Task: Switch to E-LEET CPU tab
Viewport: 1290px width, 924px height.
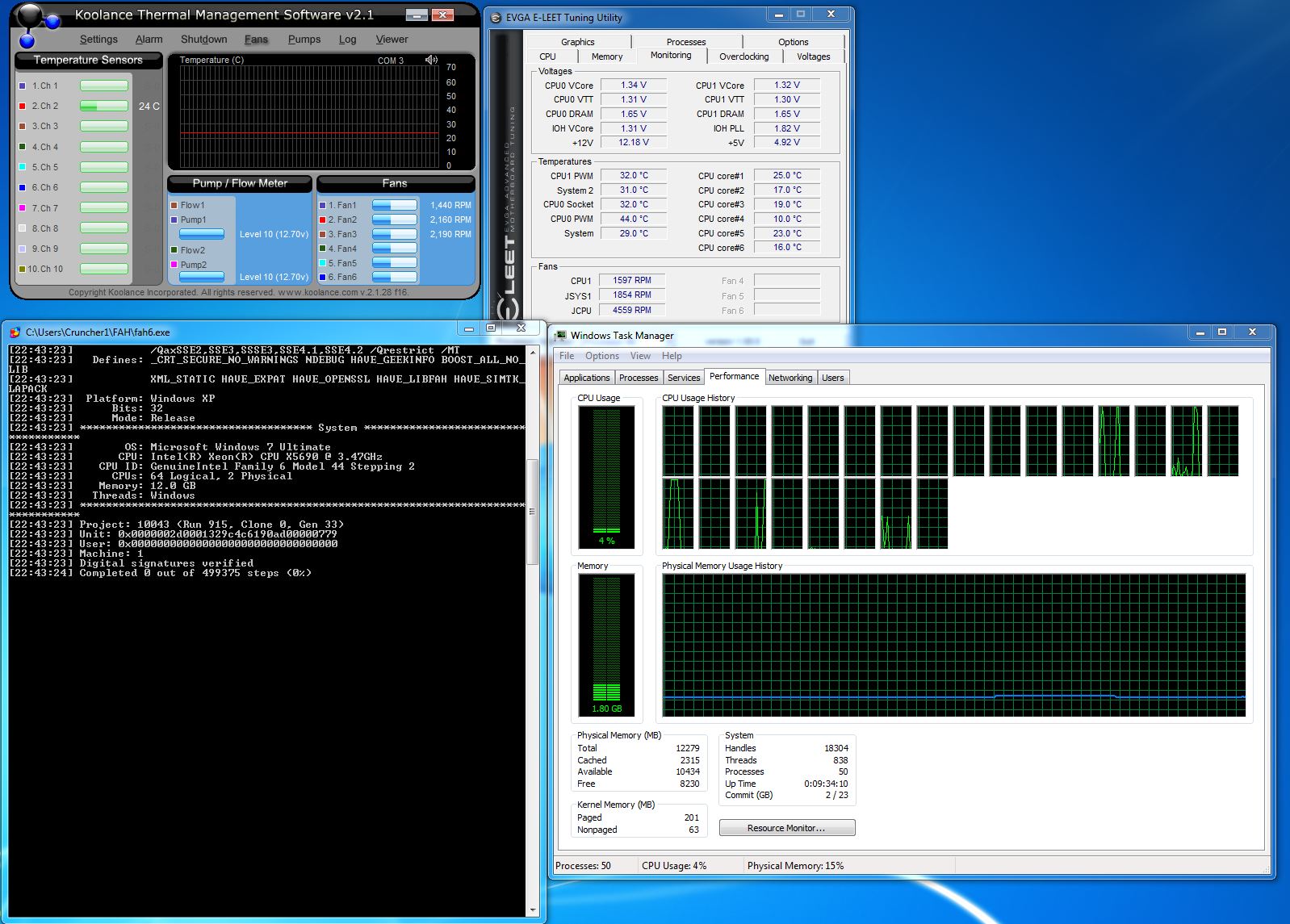Action: click(x=548, y=56)
